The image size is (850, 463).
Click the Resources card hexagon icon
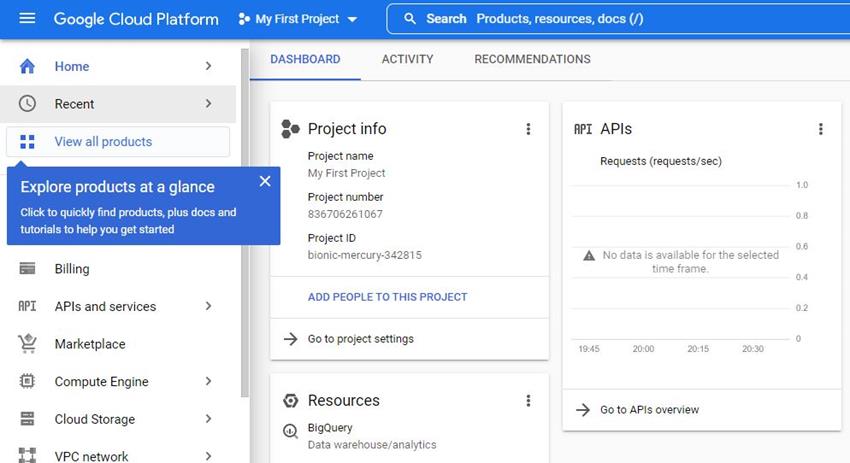click(x=291, y=401)
